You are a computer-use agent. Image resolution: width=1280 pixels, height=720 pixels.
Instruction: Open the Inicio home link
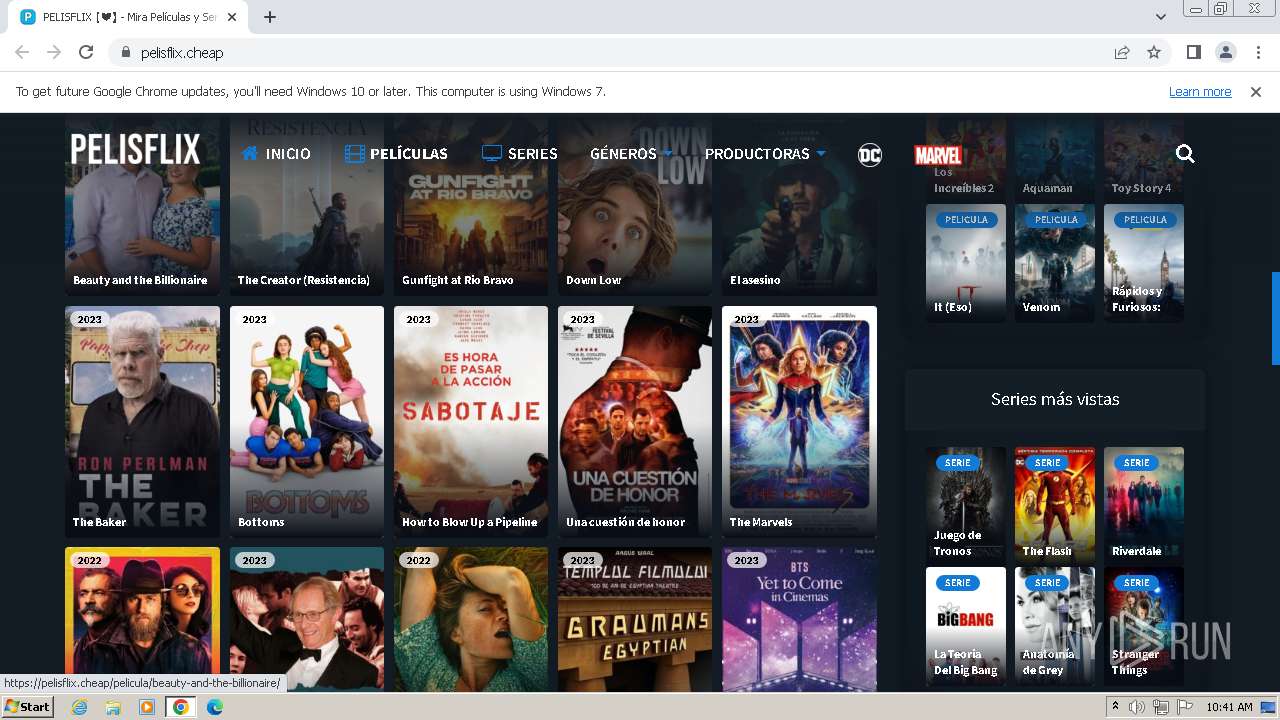[276, 154]
